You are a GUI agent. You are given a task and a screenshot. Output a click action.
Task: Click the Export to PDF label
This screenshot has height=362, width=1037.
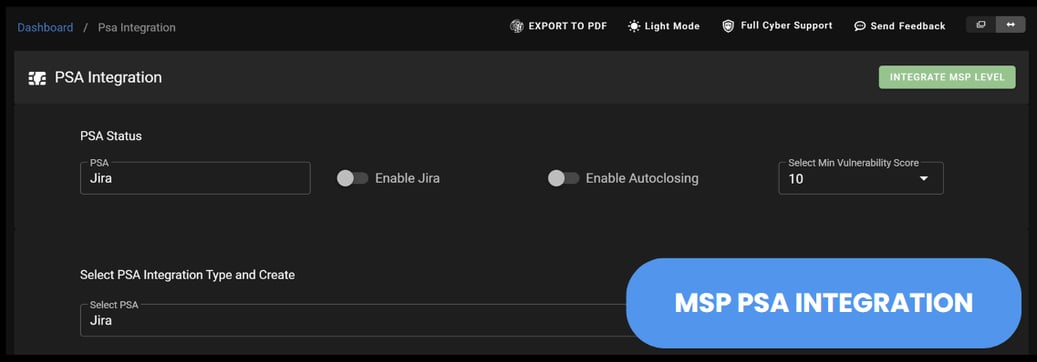pos(567,26)
